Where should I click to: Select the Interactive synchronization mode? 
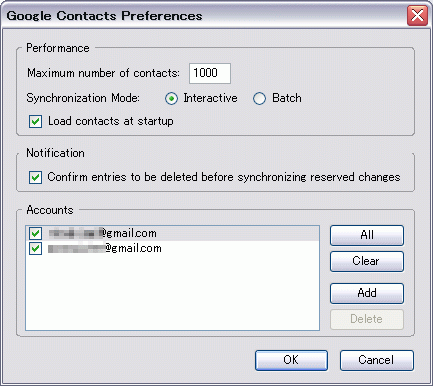(x=171, y=99)
